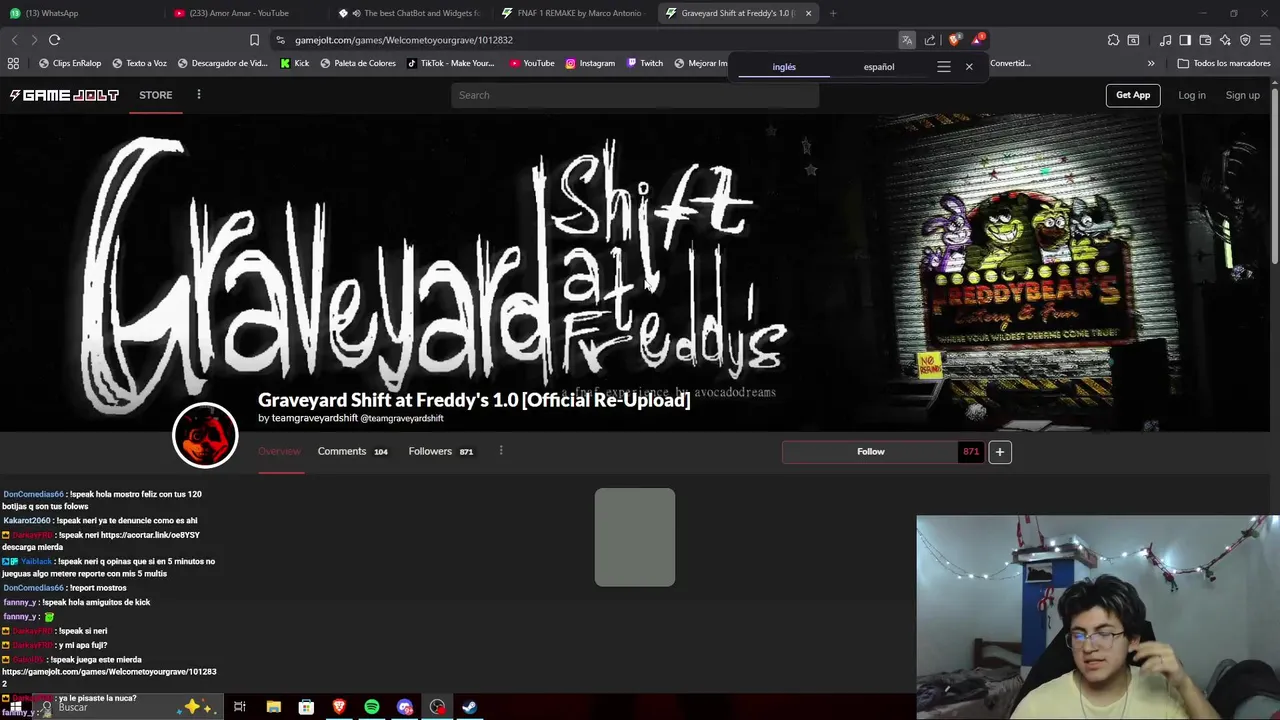Click the browser URL address field
1280x720 pixels.
coord(590,40)
